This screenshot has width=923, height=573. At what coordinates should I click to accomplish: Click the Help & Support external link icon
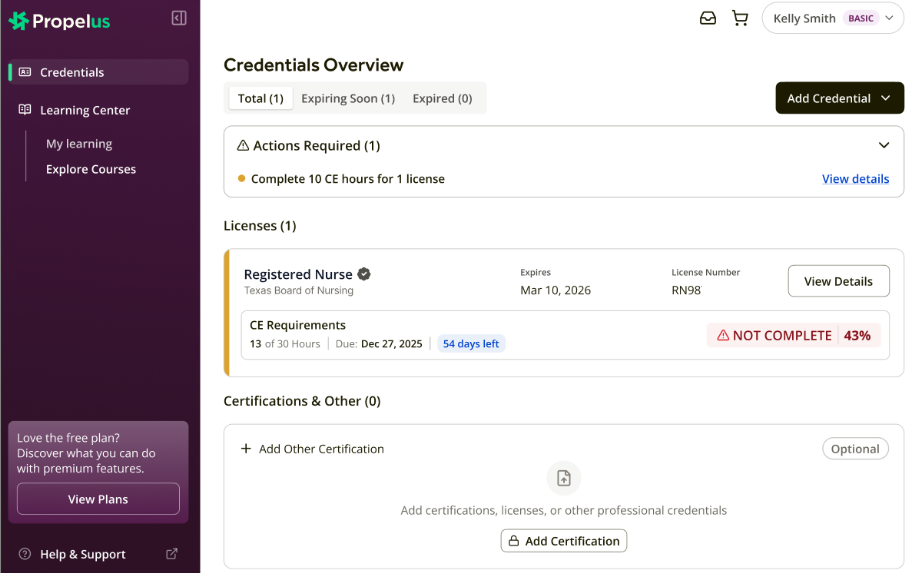click(x=172, y=554)
